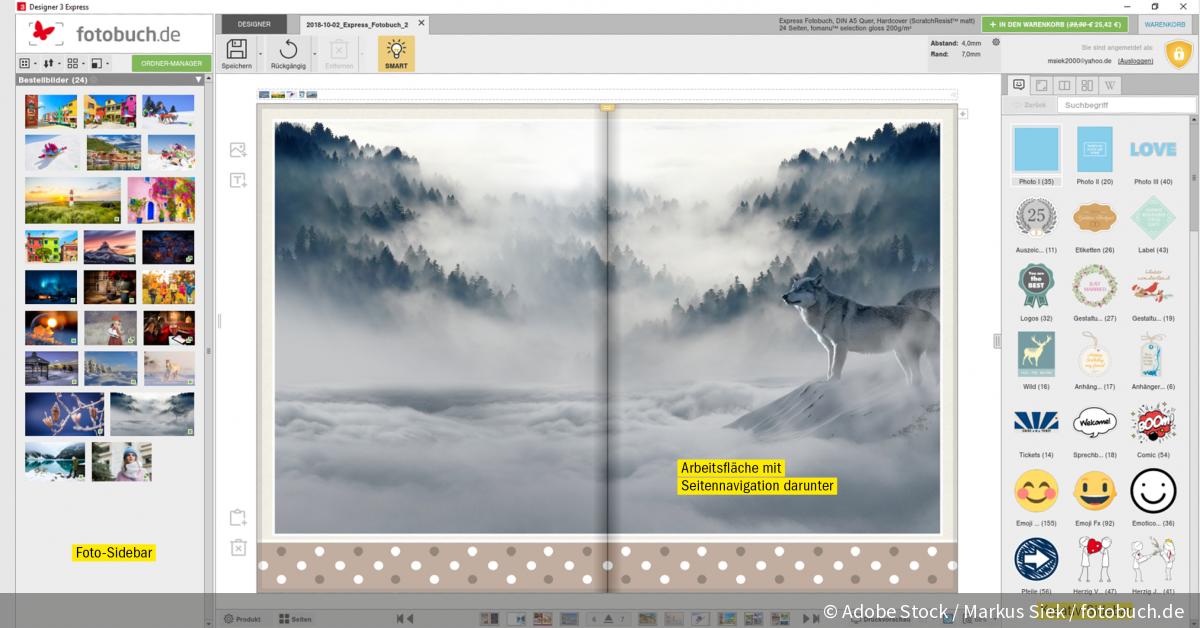Open the ORDNER-MANAGER

171,63
